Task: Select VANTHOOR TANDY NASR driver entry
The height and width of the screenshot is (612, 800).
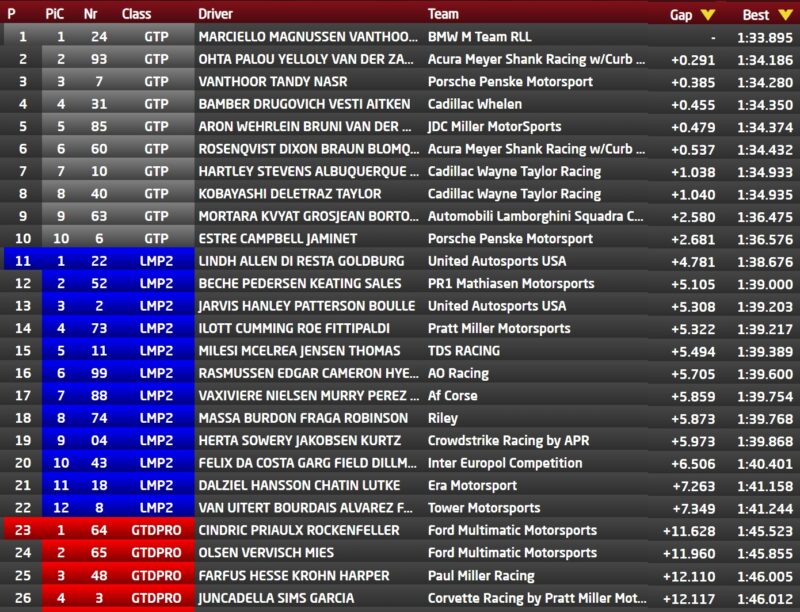Action: coord(272,82)
